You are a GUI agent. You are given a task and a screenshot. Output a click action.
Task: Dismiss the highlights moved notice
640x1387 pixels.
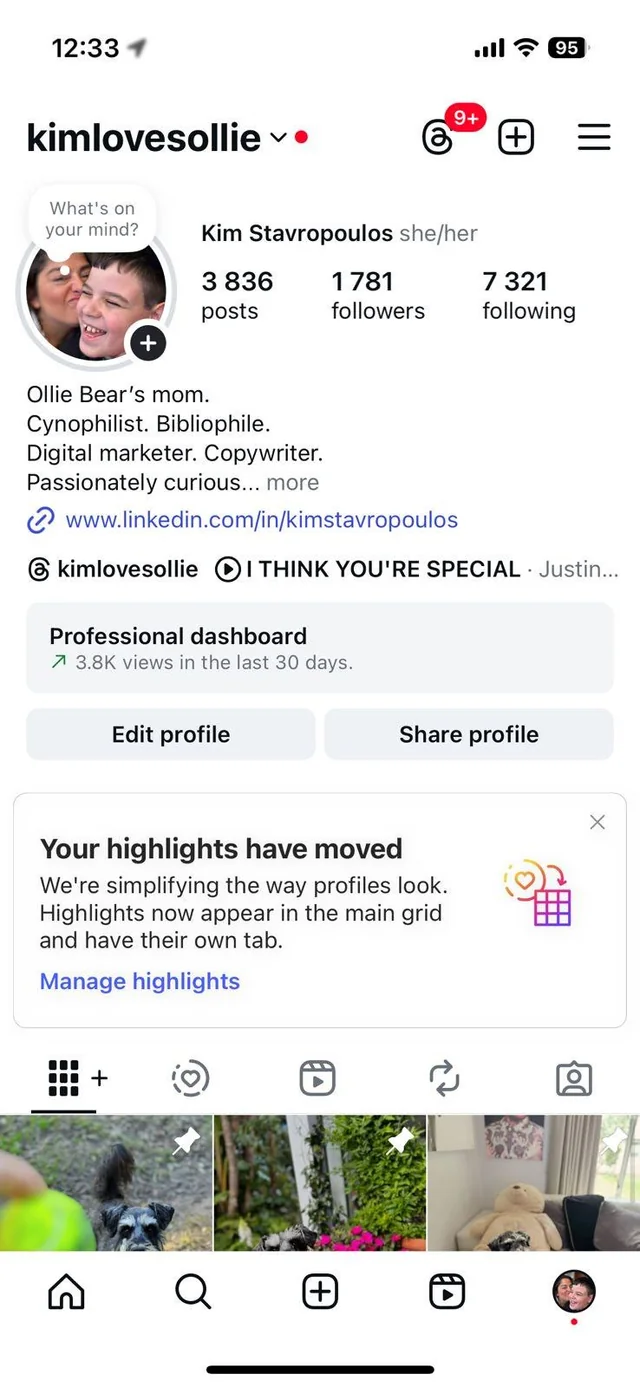597,822
